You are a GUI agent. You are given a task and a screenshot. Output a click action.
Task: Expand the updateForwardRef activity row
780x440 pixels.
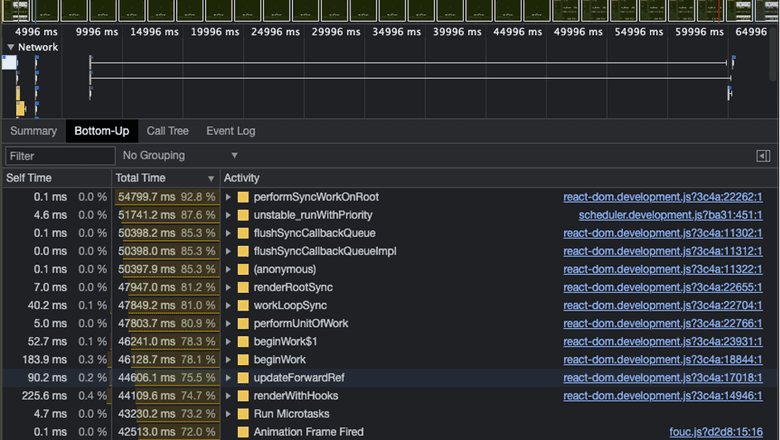(229, 377)
